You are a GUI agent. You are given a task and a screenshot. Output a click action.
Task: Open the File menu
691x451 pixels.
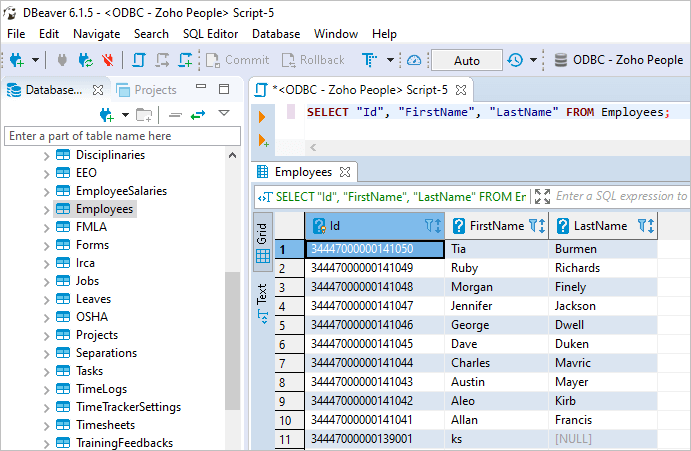16,34
